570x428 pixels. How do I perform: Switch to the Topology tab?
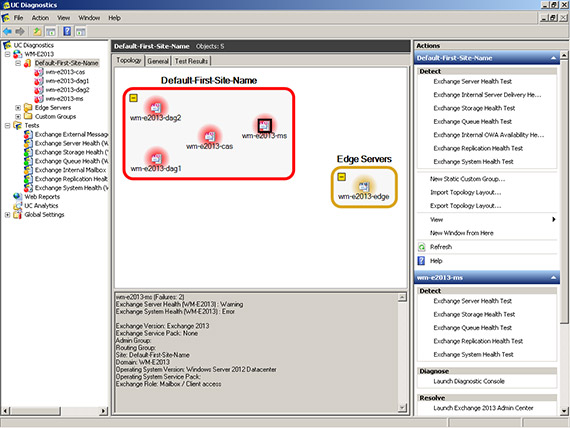(x=129, y=60)
